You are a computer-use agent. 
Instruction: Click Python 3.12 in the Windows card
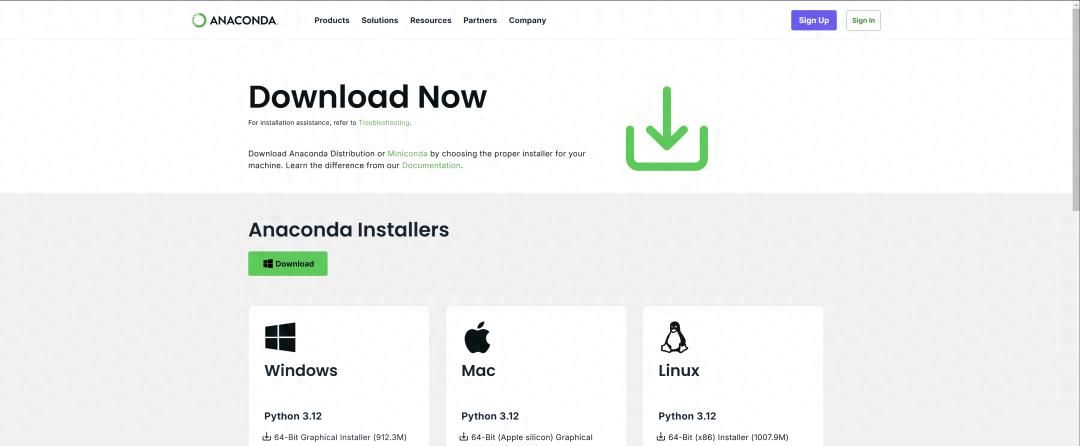pos(293,416)
